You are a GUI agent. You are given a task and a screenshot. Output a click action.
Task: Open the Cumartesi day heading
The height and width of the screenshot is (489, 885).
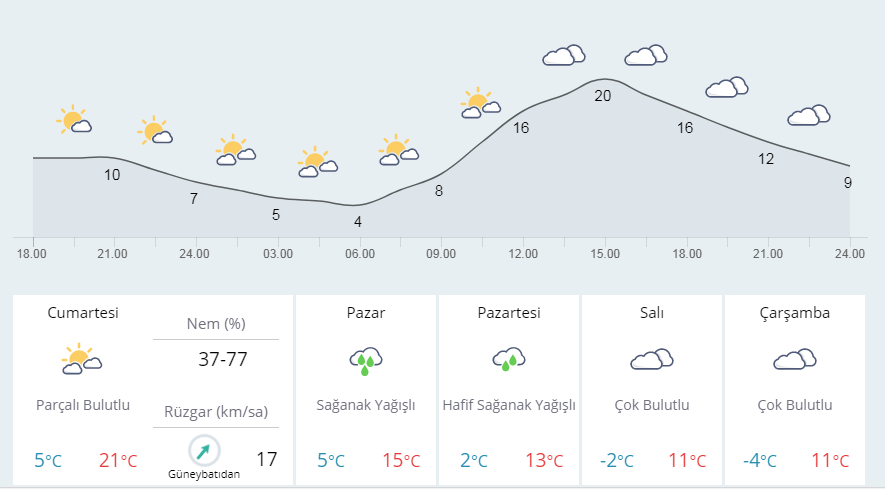pos(82,313)
